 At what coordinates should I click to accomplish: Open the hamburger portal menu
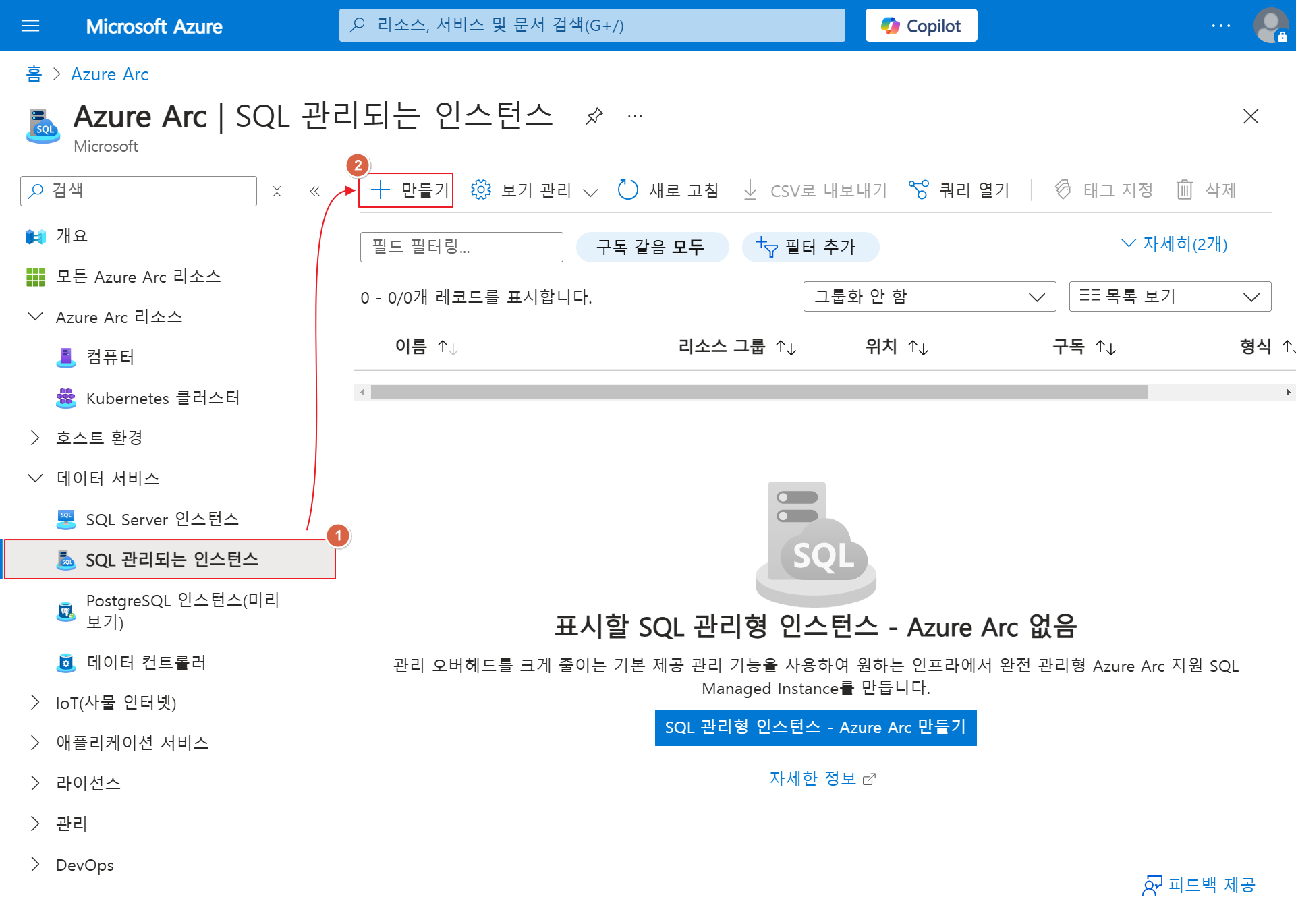(x=30, y=26)
